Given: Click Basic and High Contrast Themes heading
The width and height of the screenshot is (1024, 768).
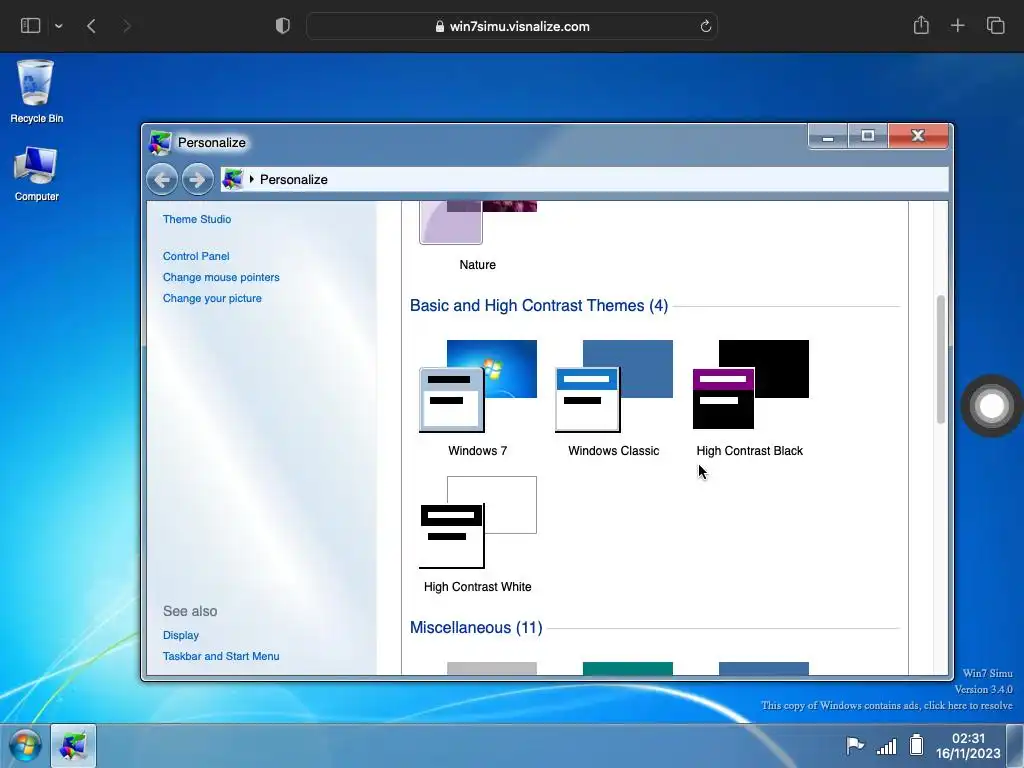Looking at the screenshot, I should point(539,306).
